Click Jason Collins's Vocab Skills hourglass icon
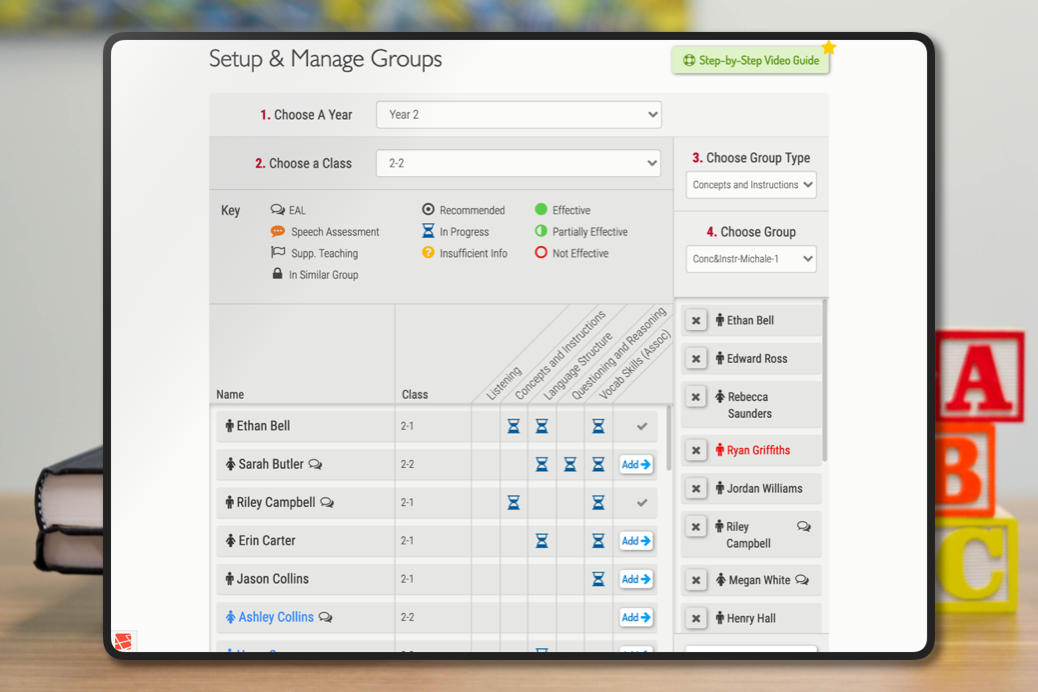 point(598,579)
